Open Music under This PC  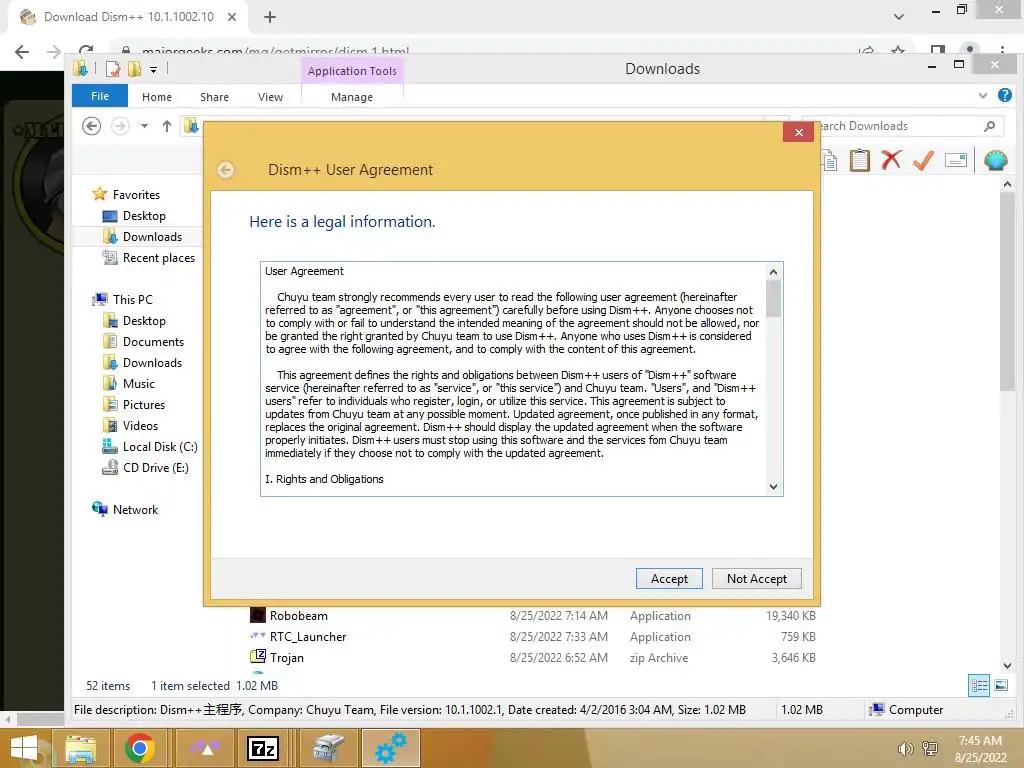tap(129, 383)
